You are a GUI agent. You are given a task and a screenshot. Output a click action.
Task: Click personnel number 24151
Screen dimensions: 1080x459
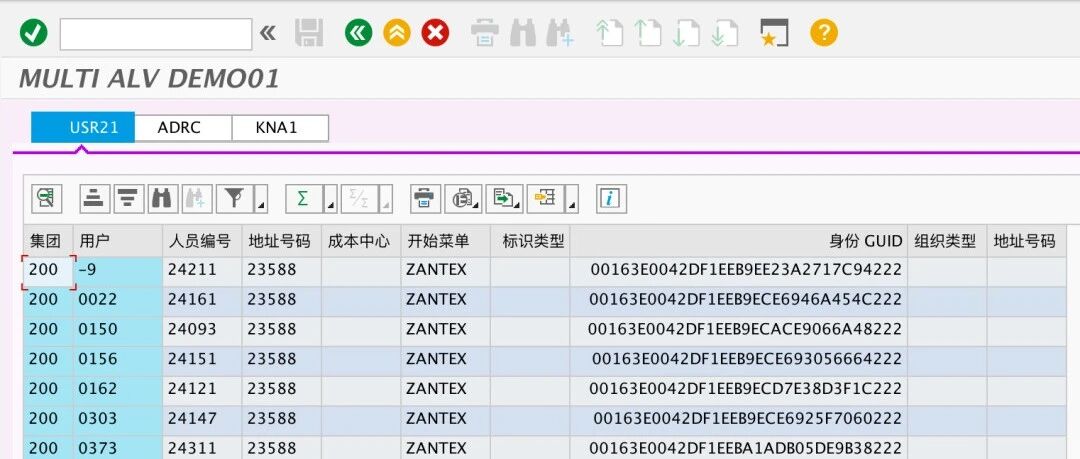pyautogui.click(x=202, y=359)
